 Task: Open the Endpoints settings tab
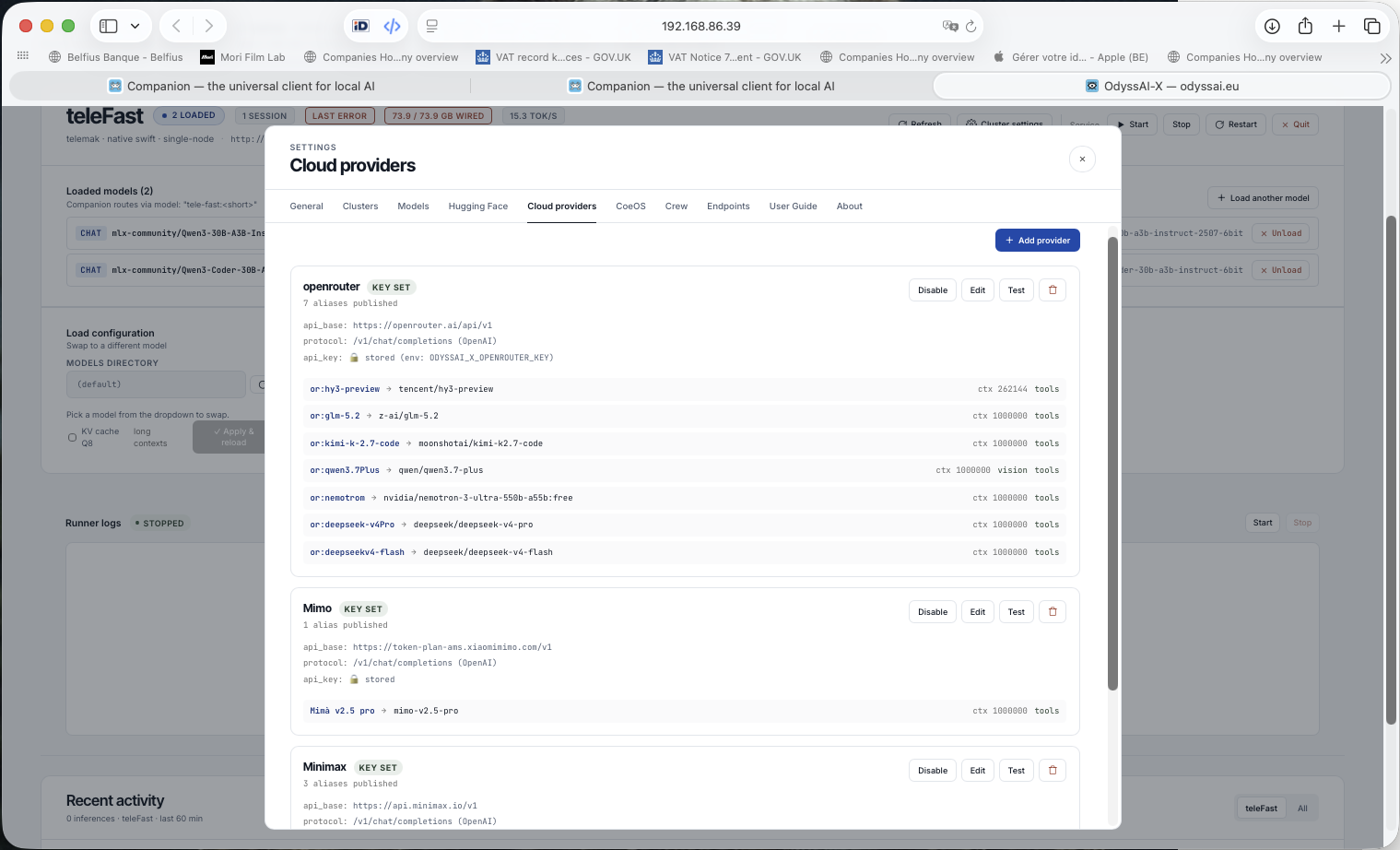point(728,207)
